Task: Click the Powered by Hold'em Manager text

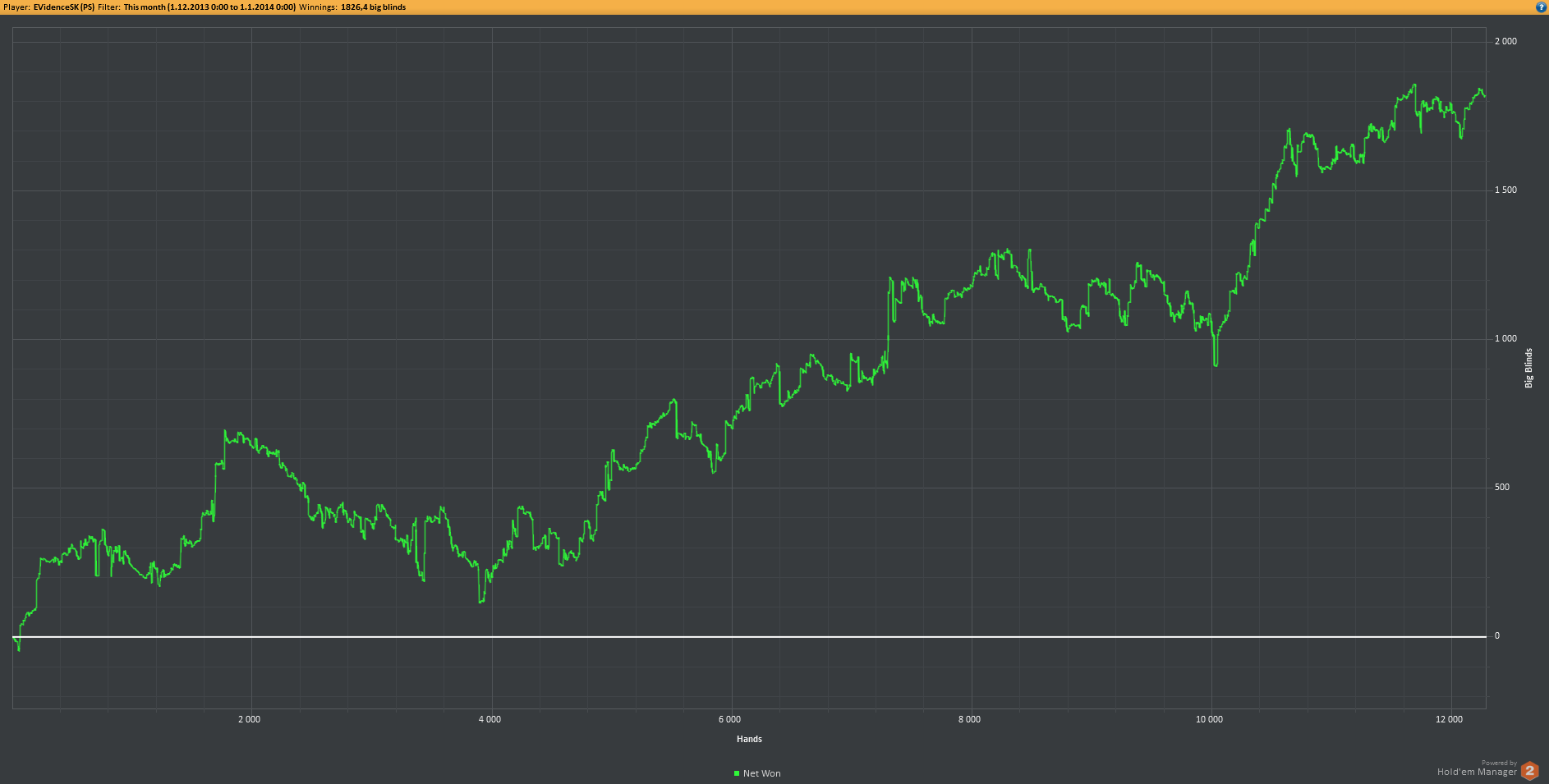Action: coord(1477,768)
